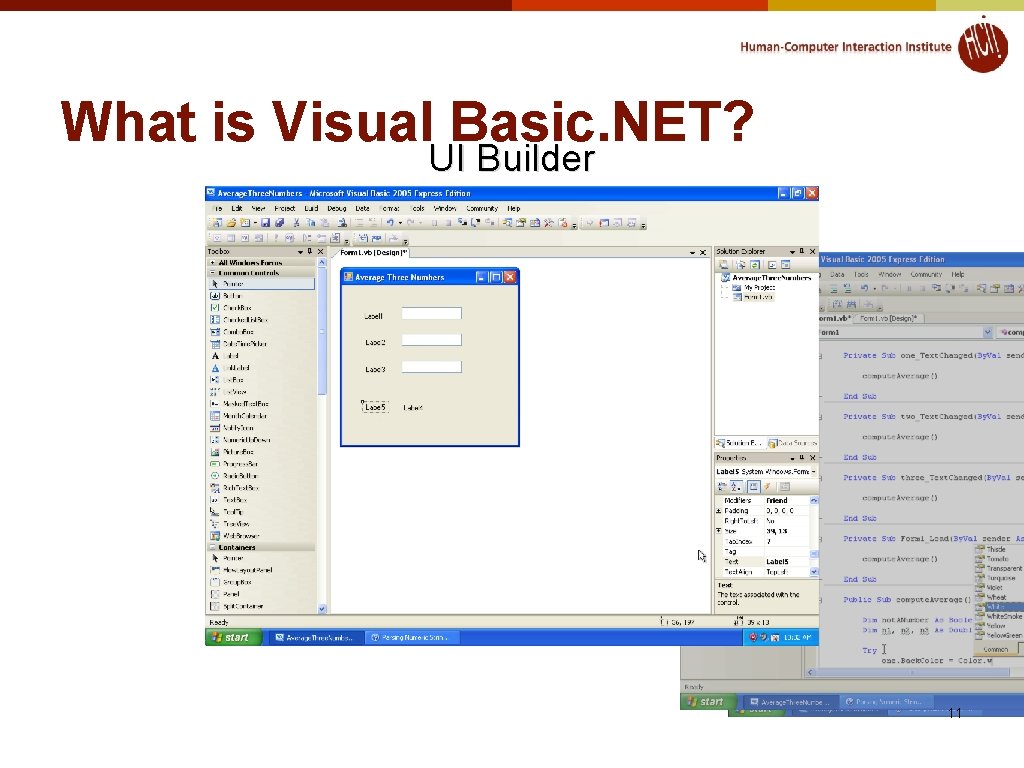Toggle auto-hide pin on Solution Explorer

pos(802,251)
